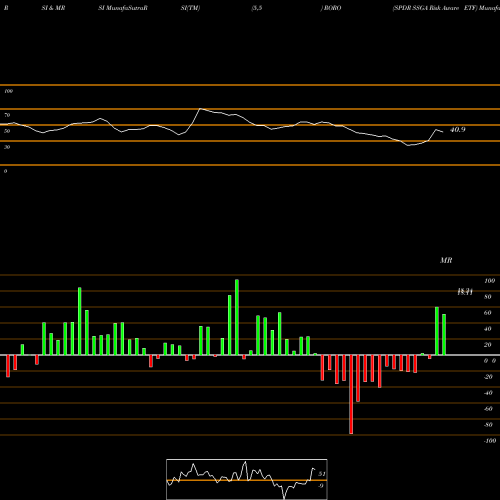Screen dimensions: 500x500
Task: Click the ") BORO" ticker text
Action: (331, 8)
